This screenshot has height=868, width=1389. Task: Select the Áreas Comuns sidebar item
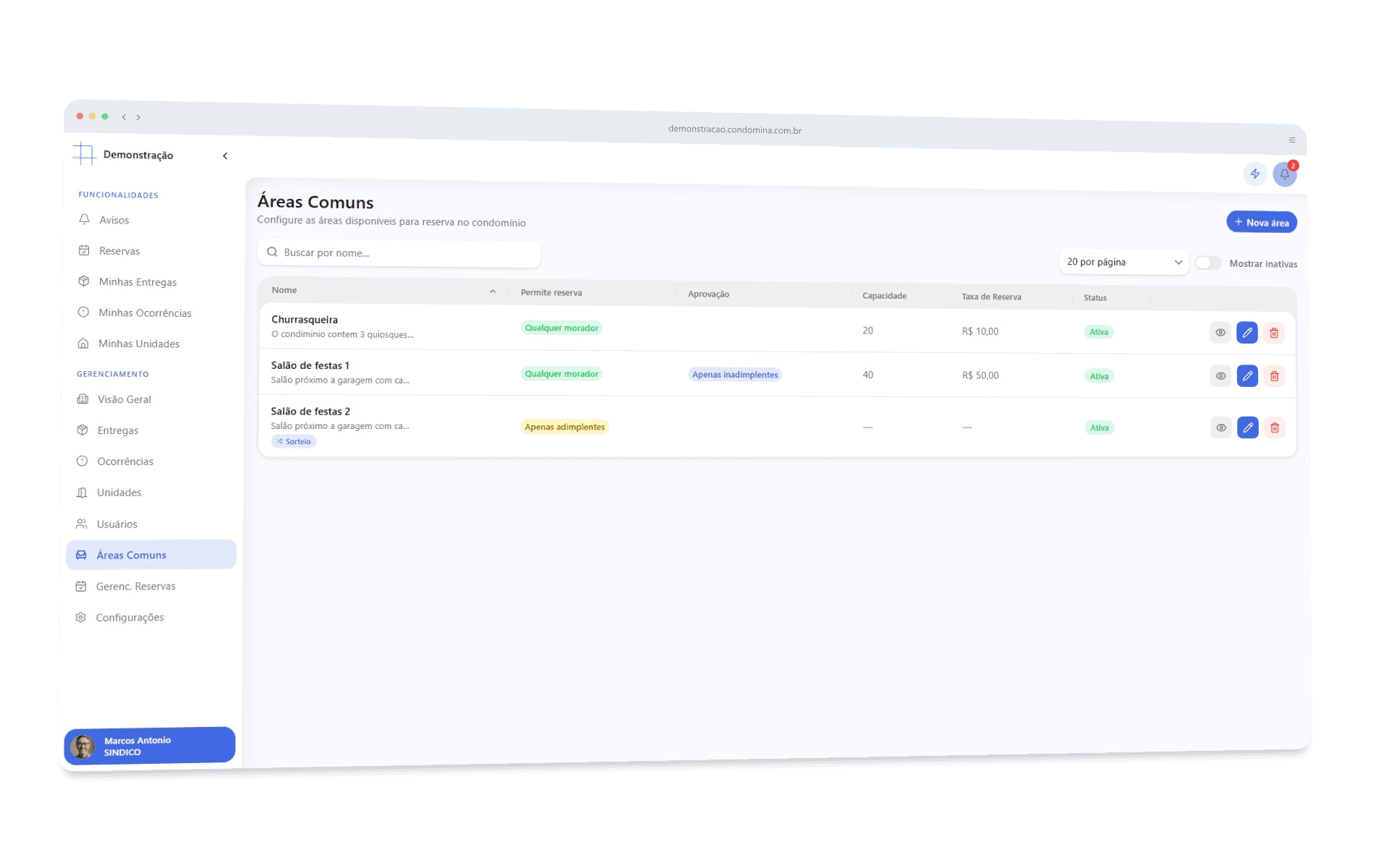151,555
